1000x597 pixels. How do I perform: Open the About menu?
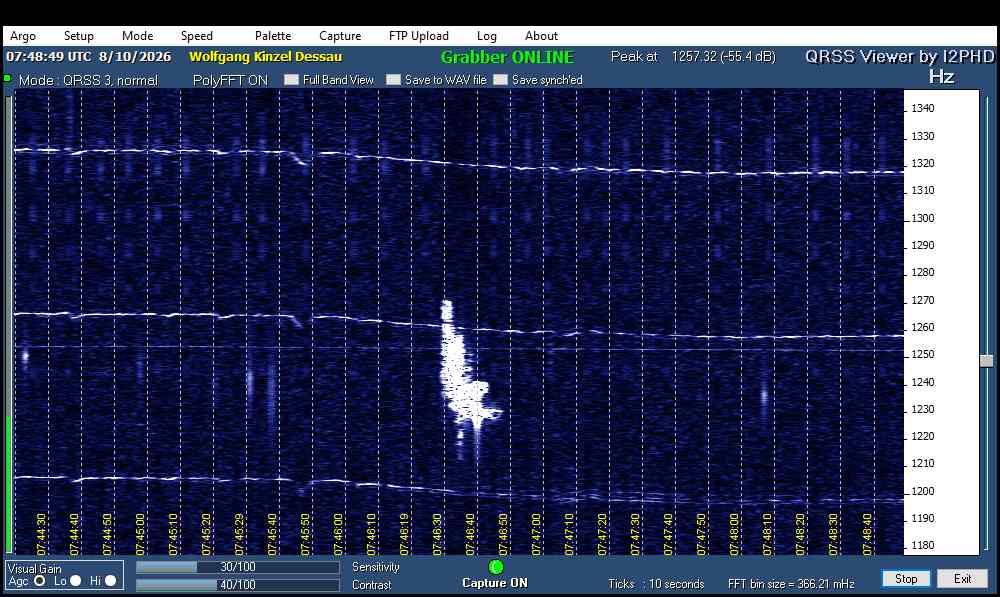(x=541, y=36)
